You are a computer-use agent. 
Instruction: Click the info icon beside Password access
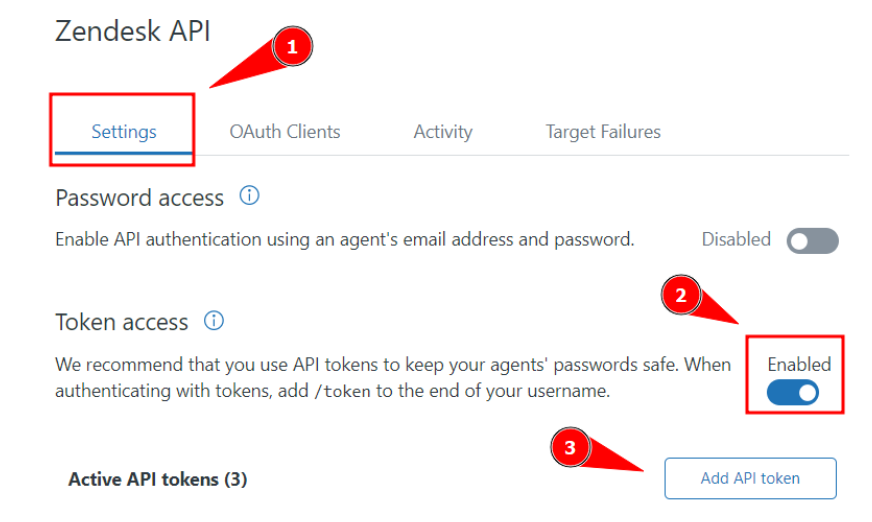pyautogui.click(x=250, y=196)
